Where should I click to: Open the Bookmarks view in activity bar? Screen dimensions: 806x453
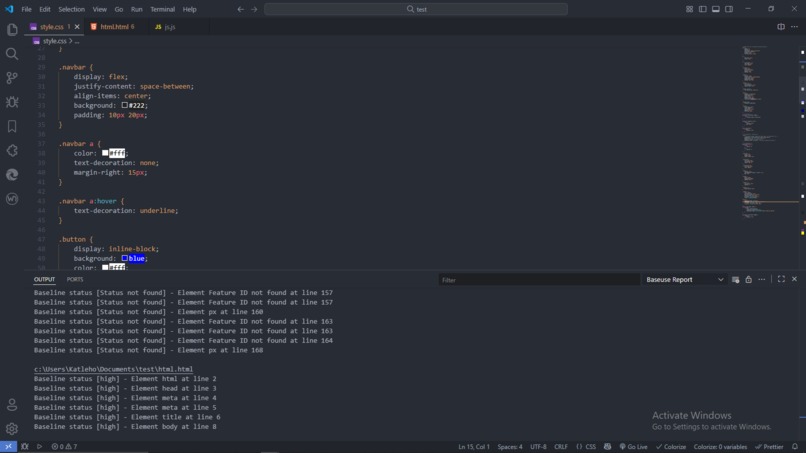[x=12, y=126]
